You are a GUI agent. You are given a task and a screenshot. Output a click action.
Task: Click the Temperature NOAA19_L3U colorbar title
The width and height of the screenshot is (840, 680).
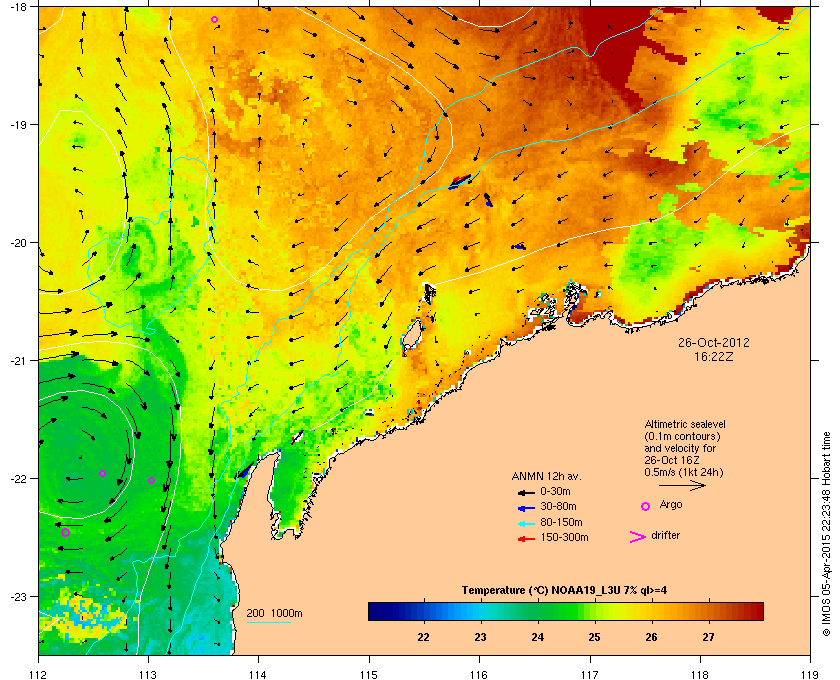click(564, 591)
